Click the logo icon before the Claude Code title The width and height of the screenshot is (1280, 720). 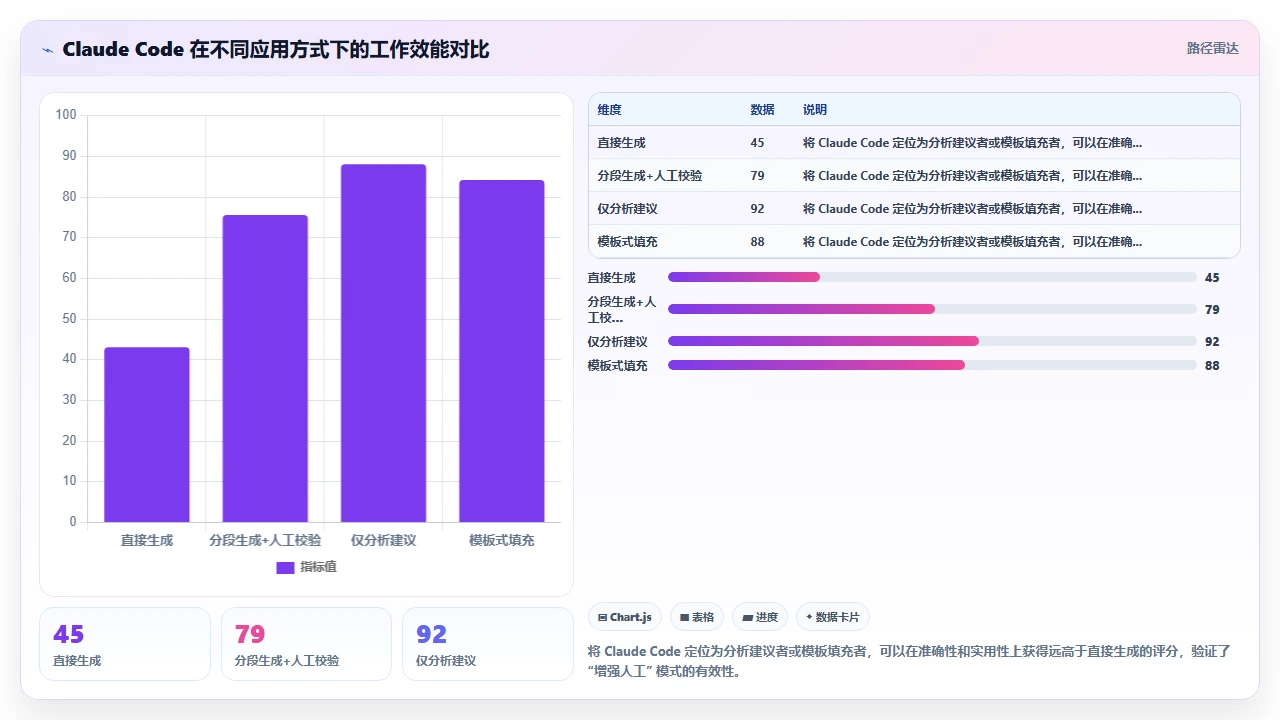pyautogui.click(x=47, y=50)
